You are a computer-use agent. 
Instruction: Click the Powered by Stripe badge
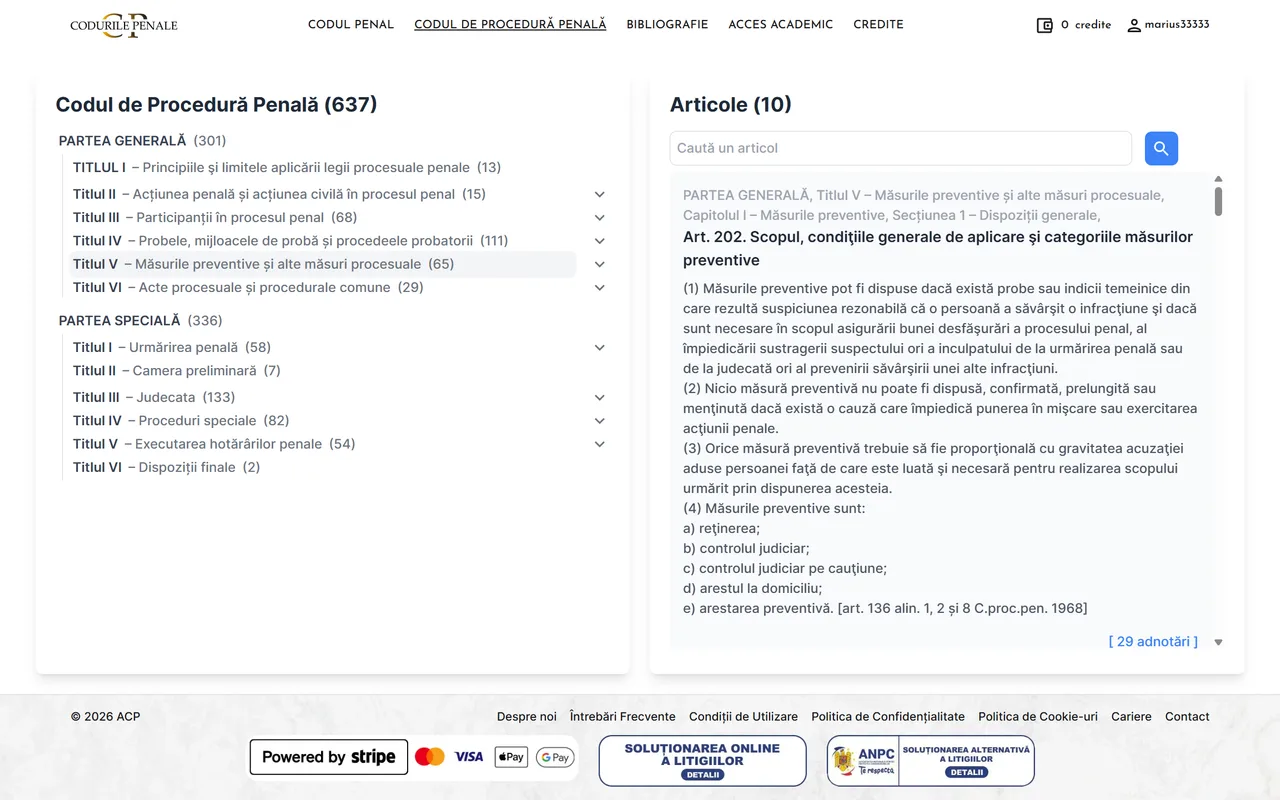pos(329,757)
